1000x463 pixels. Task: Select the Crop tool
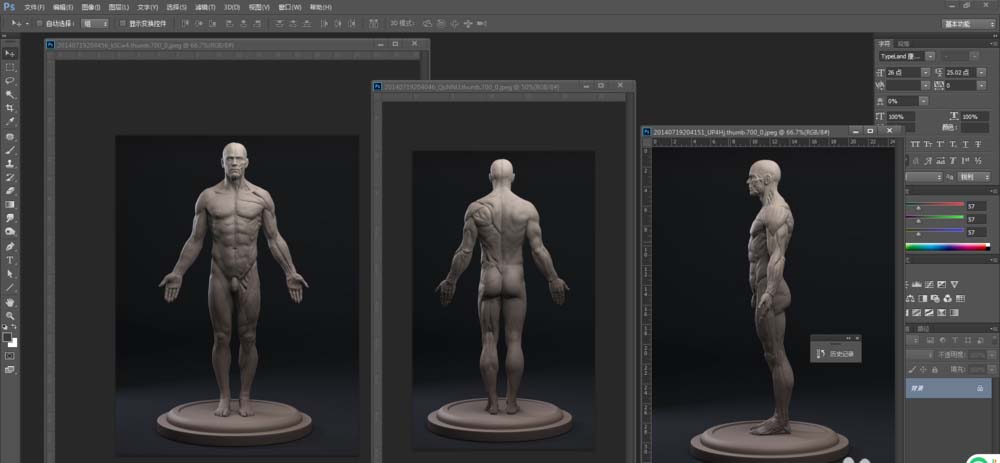[x=10, y=107]
